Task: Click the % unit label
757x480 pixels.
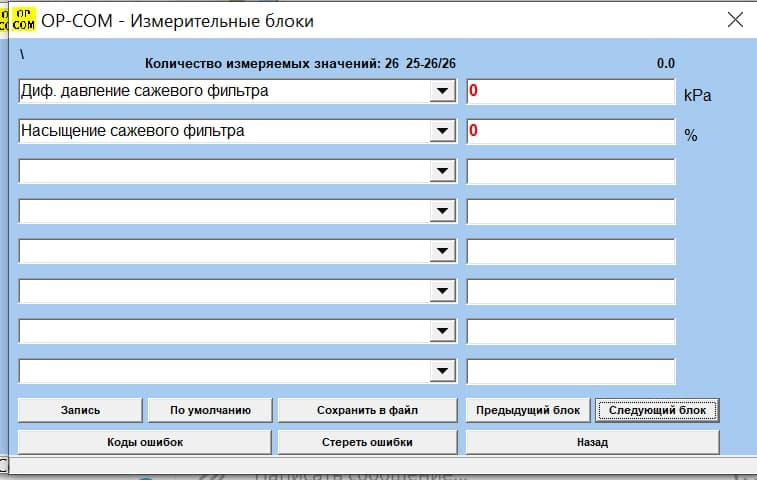Action: click(691, 136)
